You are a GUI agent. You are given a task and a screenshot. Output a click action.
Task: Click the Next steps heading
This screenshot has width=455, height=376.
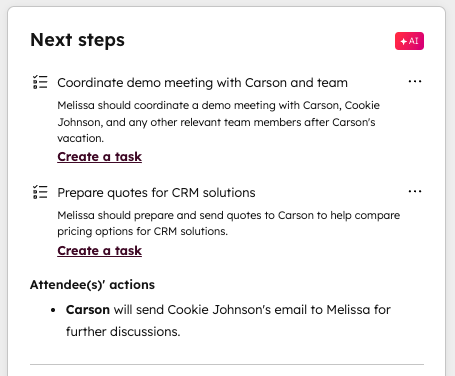77,40
